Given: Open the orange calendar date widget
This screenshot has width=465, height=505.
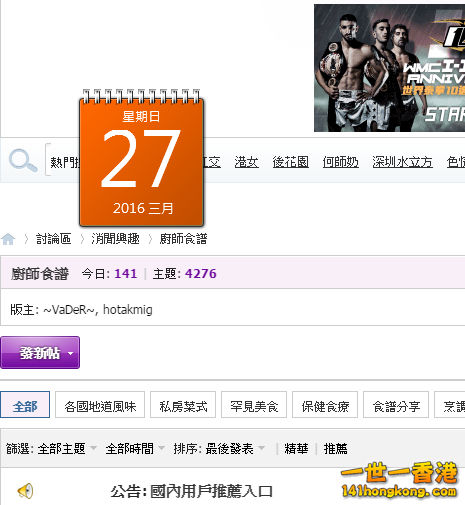Looking at the screenshot, I should pos(141,158).
